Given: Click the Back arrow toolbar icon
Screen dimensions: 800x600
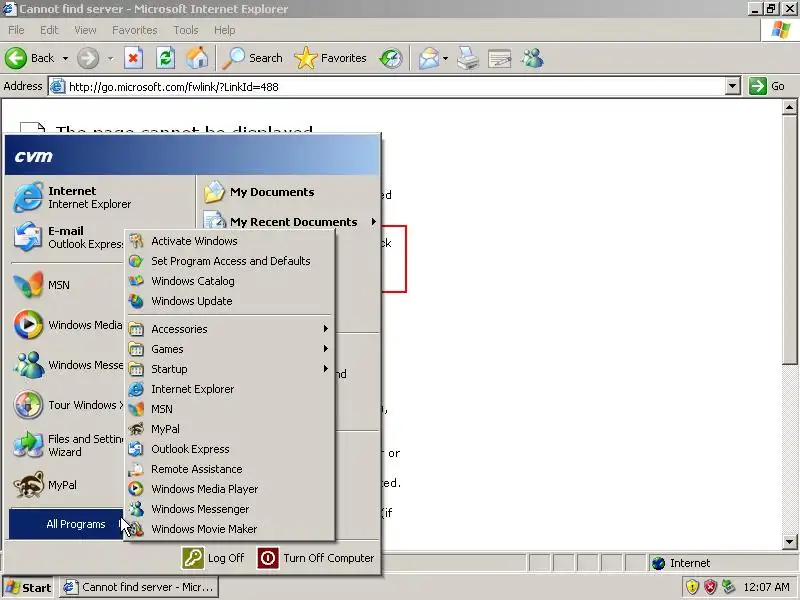Looking at the screenshot, I should pos(16,58).
